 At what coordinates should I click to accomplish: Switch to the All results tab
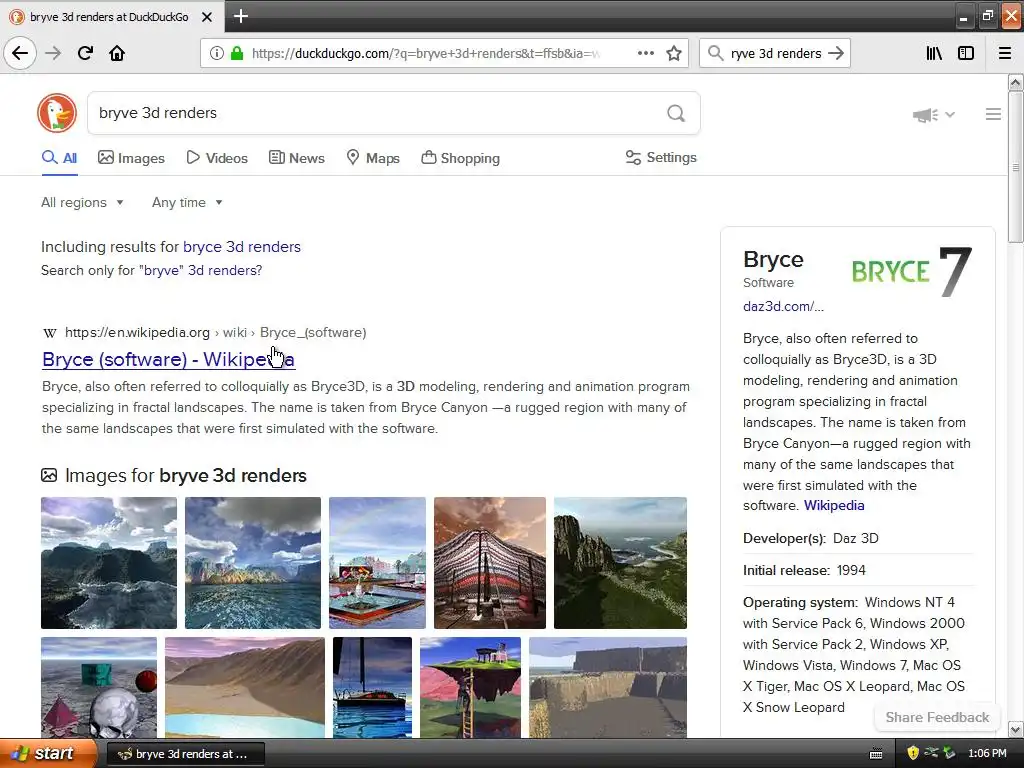tap(59, 158)
